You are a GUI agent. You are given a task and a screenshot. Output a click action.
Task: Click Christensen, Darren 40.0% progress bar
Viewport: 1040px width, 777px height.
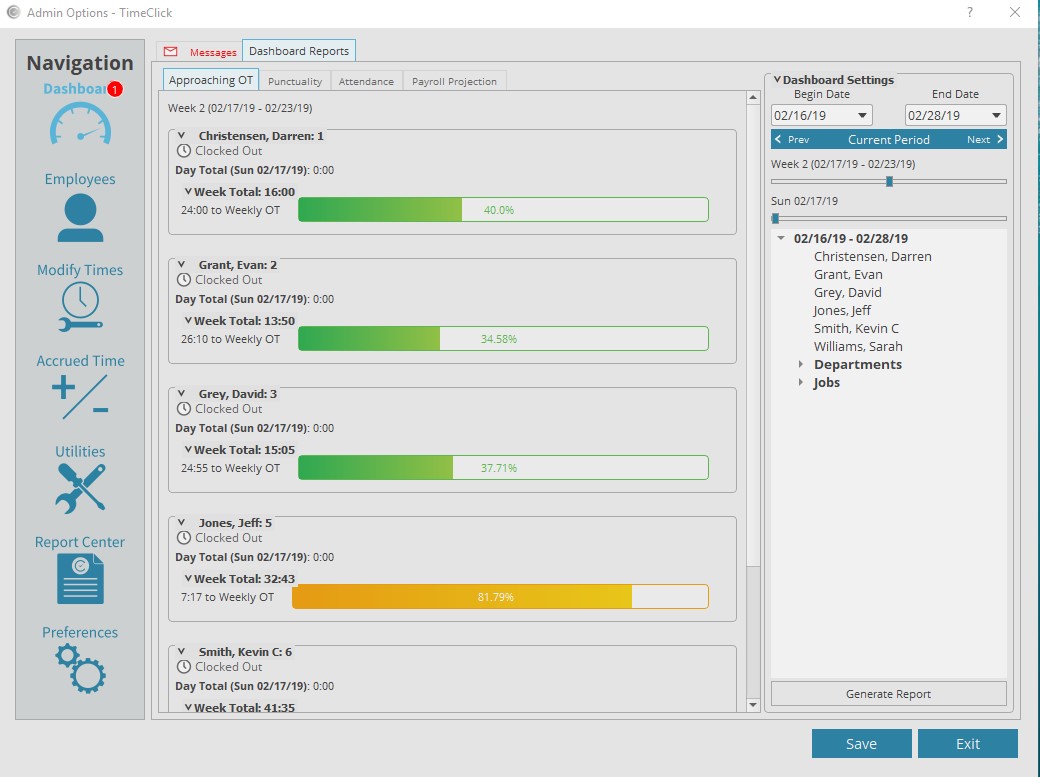tap(503, 210)
